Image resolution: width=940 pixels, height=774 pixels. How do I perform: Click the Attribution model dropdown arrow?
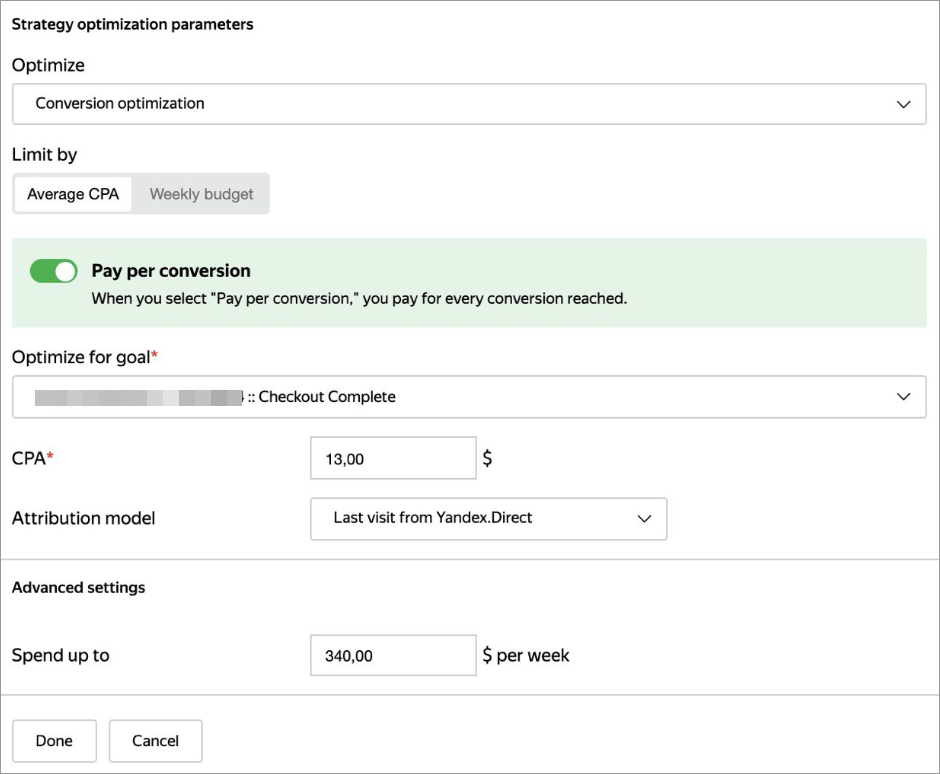click(644, 519)
